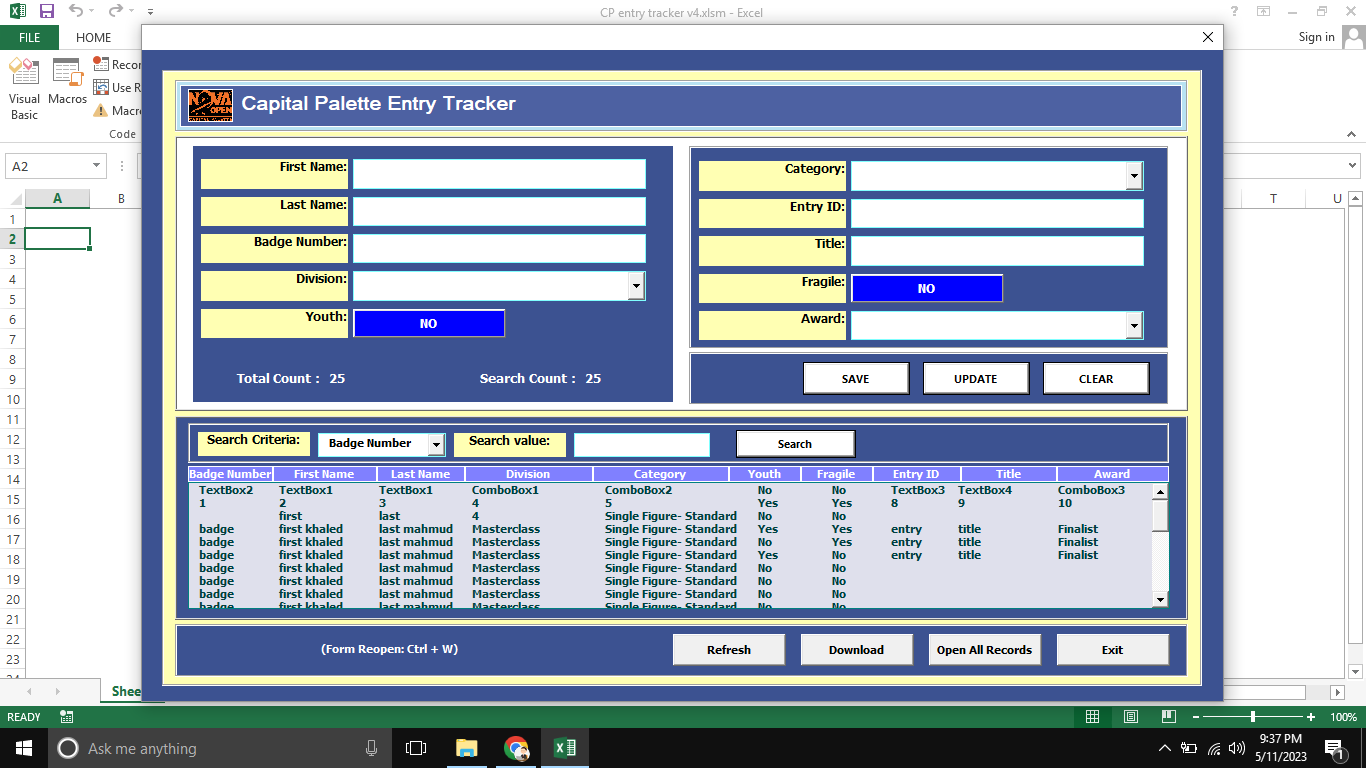Switch to the HOME ribbon tab
This screenshot has height=768, width=1366.
click(x=94, y=37)
